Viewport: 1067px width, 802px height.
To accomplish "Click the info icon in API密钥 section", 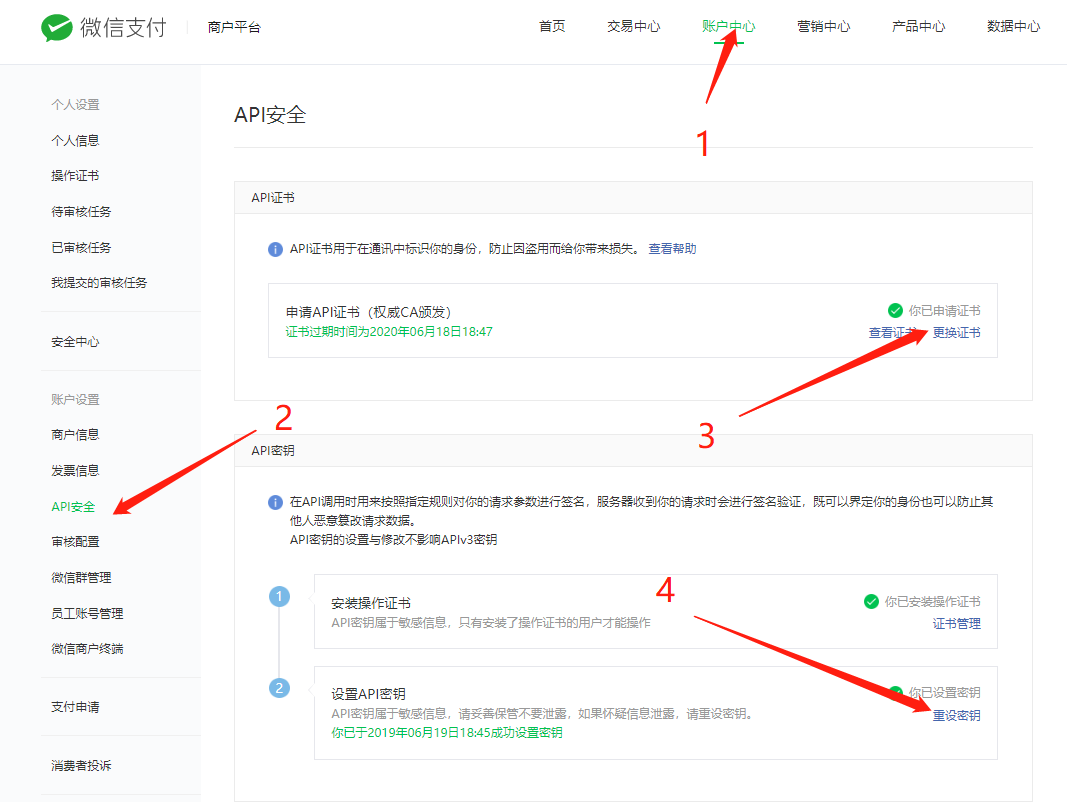I will point(275,503).
